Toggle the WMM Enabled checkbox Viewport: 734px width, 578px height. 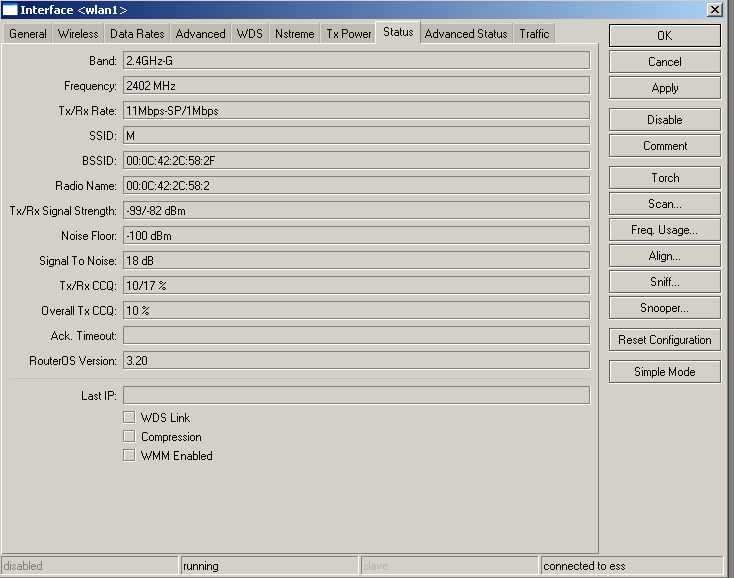(x=129, y=455)
